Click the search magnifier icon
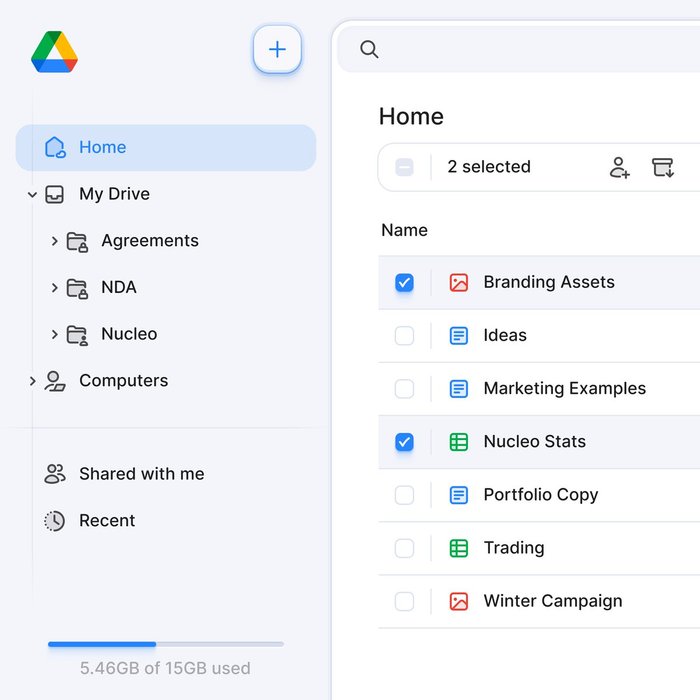Viewport: 700px width, 700px height. [x=369, y=49]
